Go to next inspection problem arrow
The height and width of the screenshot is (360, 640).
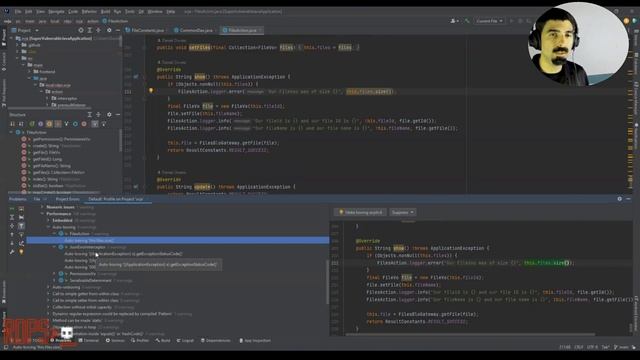point(12,243)
